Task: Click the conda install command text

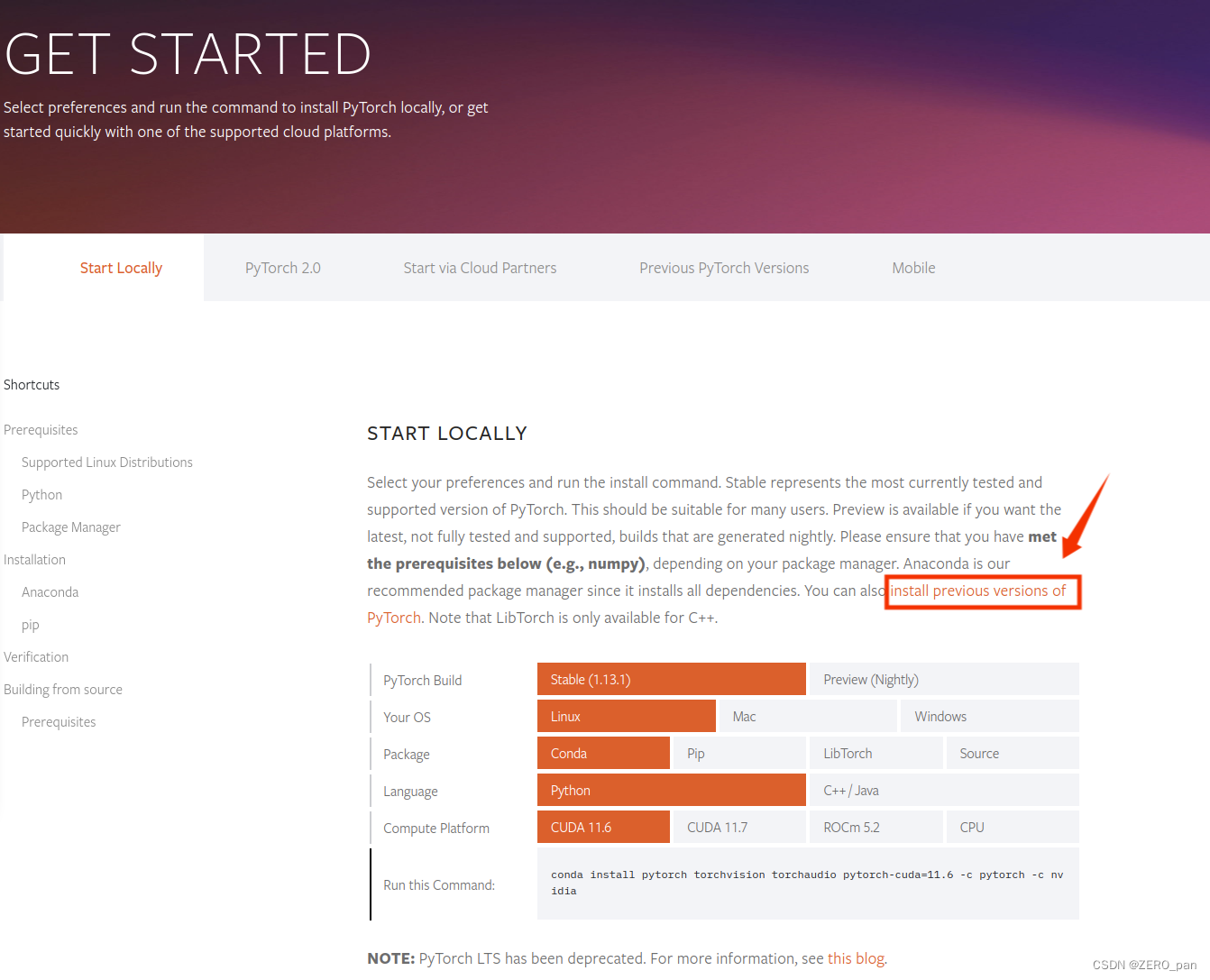Action: pyautogui.click(x=807, y=883)
